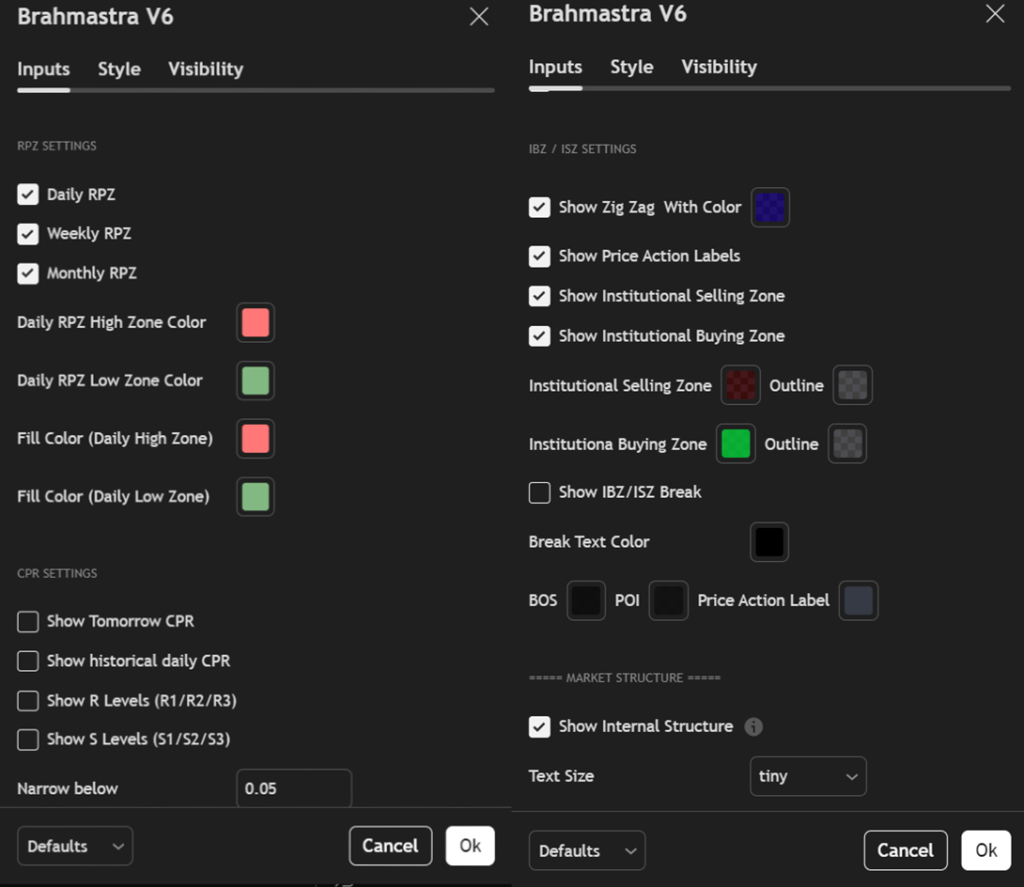Open Zig Zag color picker swatch
Viewport: 1024px width, 887px height.
click(x=770, y=207)
